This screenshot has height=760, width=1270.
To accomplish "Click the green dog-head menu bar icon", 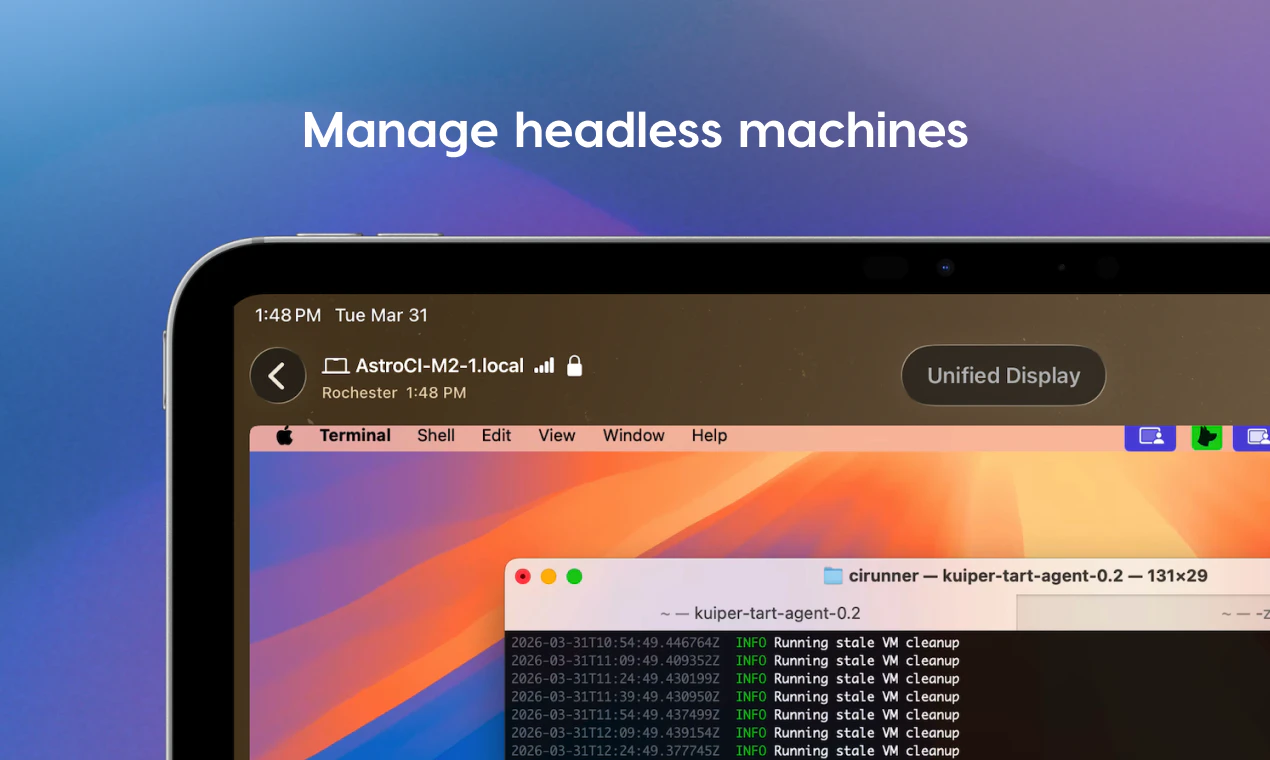I will click(x=1206, y=437).
